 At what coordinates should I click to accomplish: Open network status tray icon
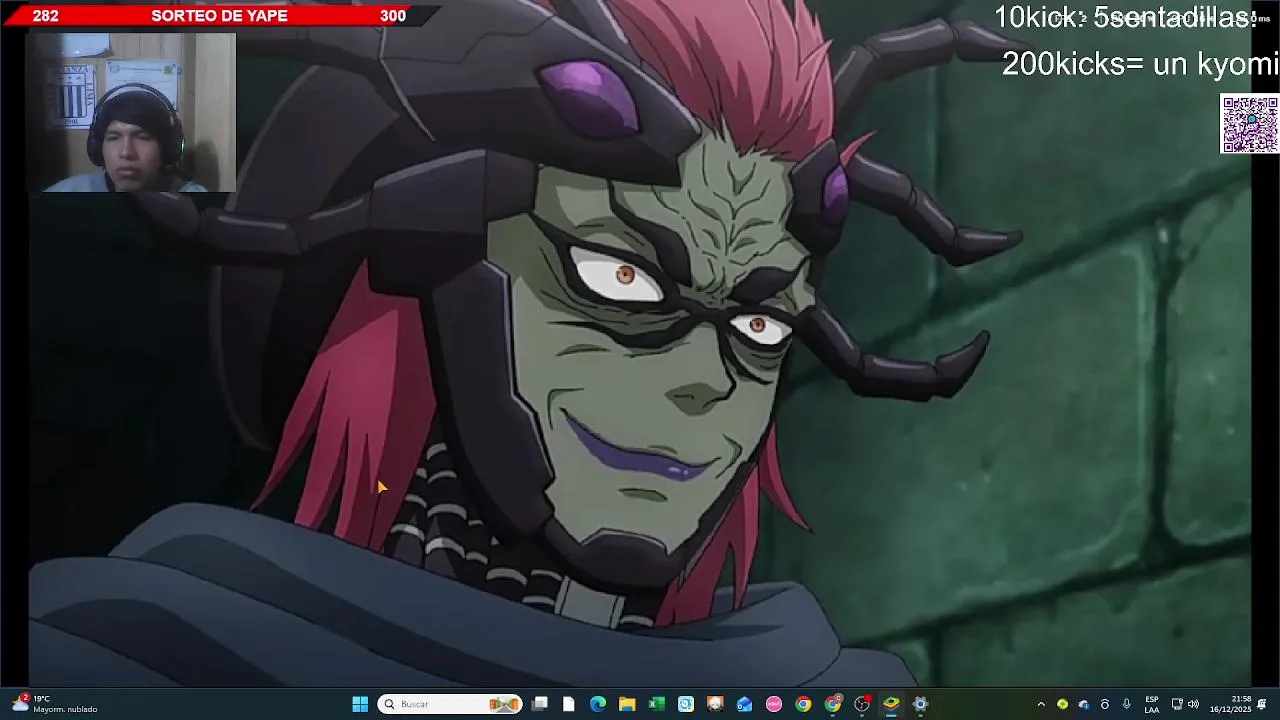[1177, 704]
